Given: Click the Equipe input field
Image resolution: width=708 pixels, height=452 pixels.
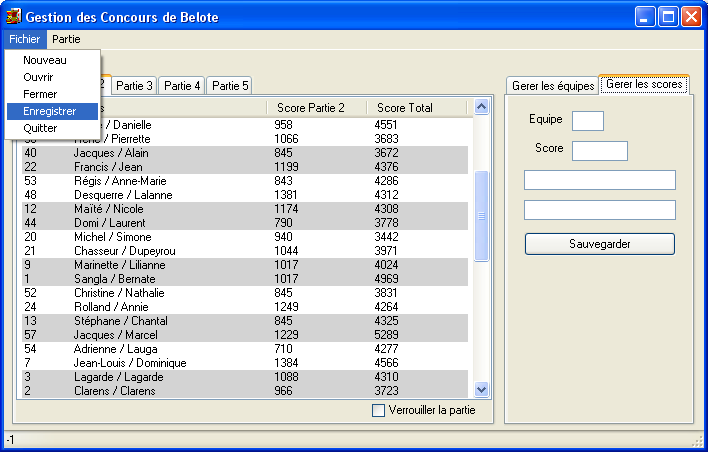Looking at the screenshot, I should click(x=587, y=120).
